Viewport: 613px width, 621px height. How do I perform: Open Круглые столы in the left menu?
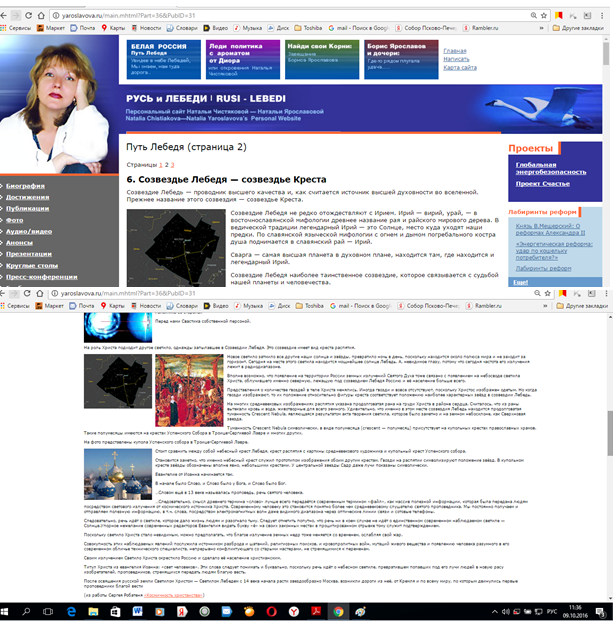click(x=32, y=265)
